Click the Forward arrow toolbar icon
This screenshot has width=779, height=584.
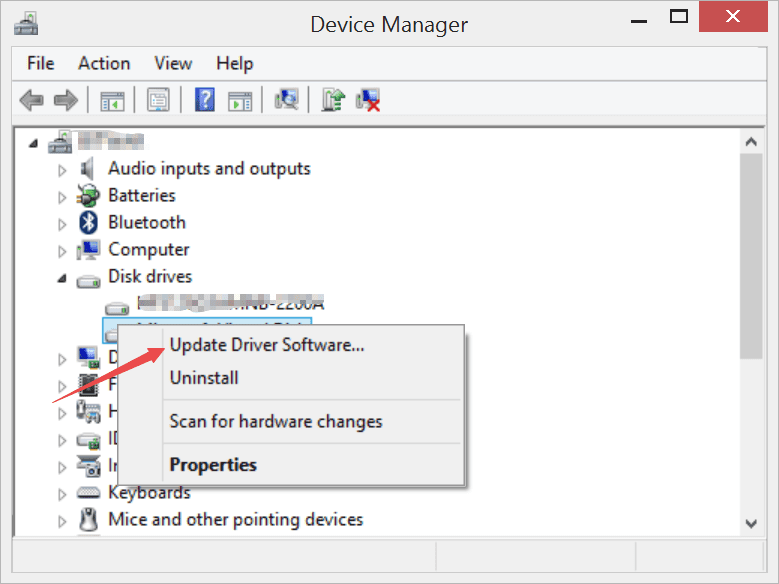(66, 100)
